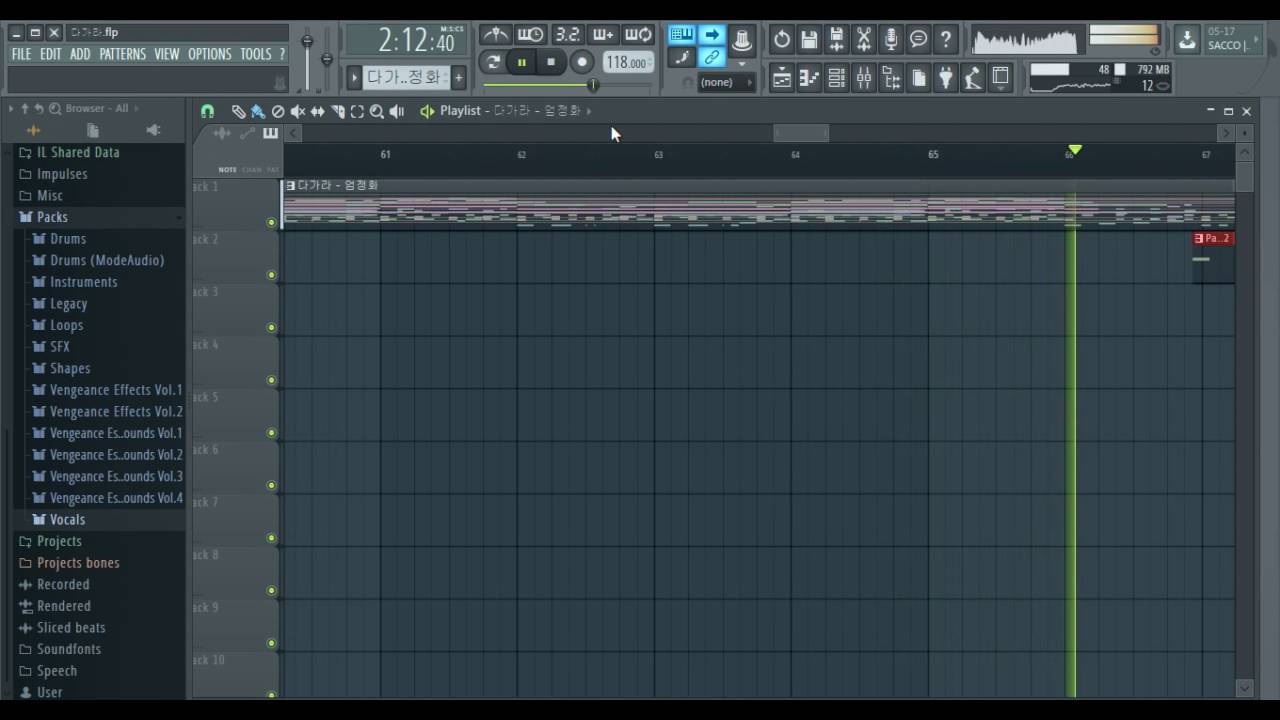Click the 118.000 tempo field
Image resolution: width=1280 pixels, height=720 pixels.
(628, 62)
